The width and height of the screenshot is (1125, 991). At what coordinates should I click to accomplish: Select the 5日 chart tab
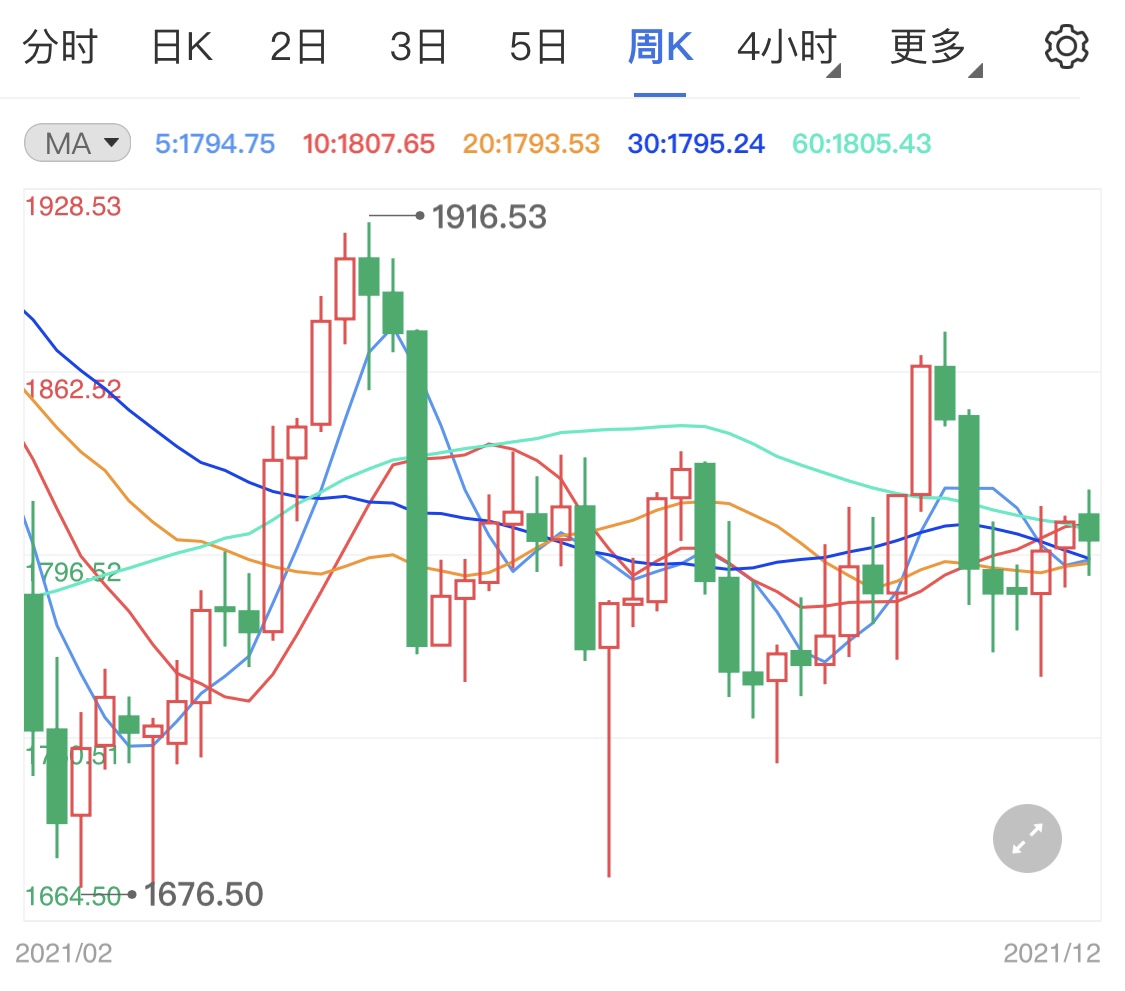click(538, 47)
